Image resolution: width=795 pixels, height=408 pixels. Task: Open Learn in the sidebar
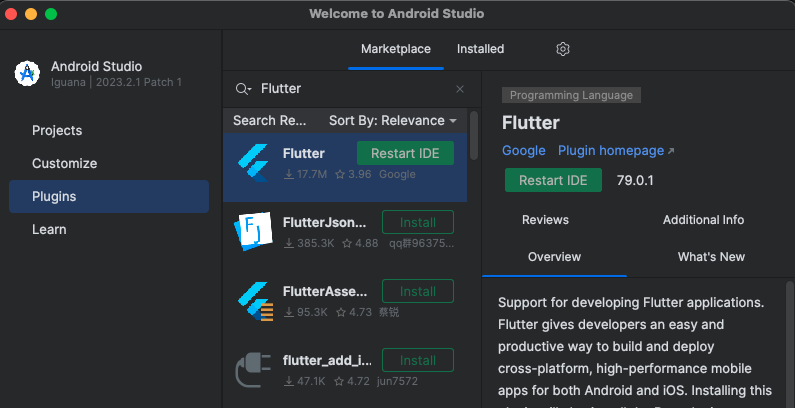(x=109, y=230)
